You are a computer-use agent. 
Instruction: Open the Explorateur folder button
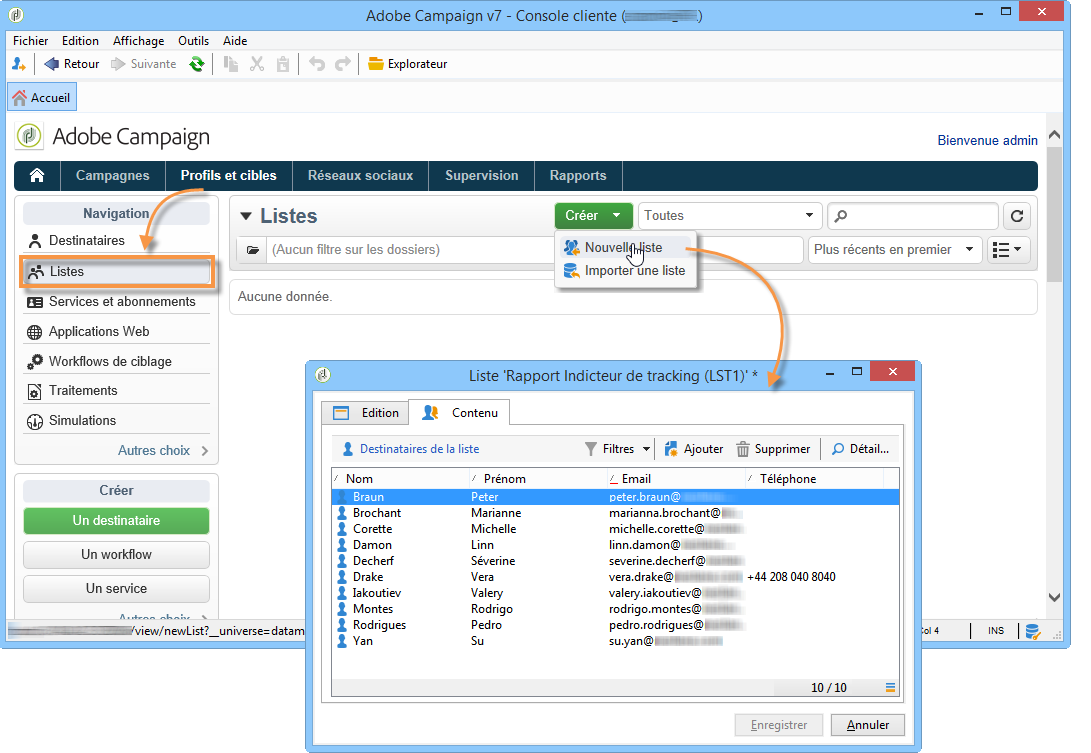(x=408, y=64)
